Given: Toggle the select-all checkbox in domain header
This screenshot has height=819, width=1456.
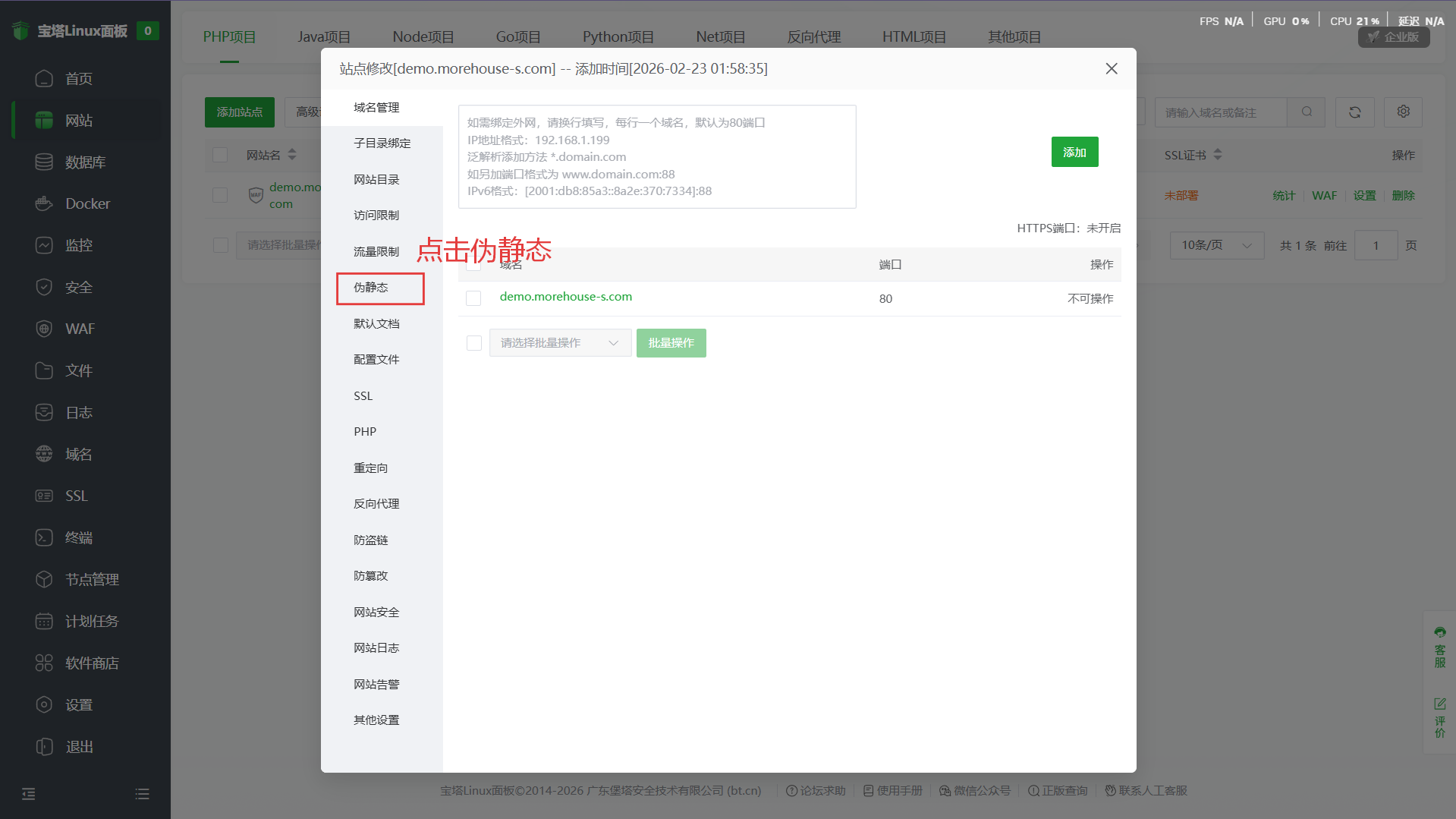Looking at the screenshot, I should pos(473,264).
